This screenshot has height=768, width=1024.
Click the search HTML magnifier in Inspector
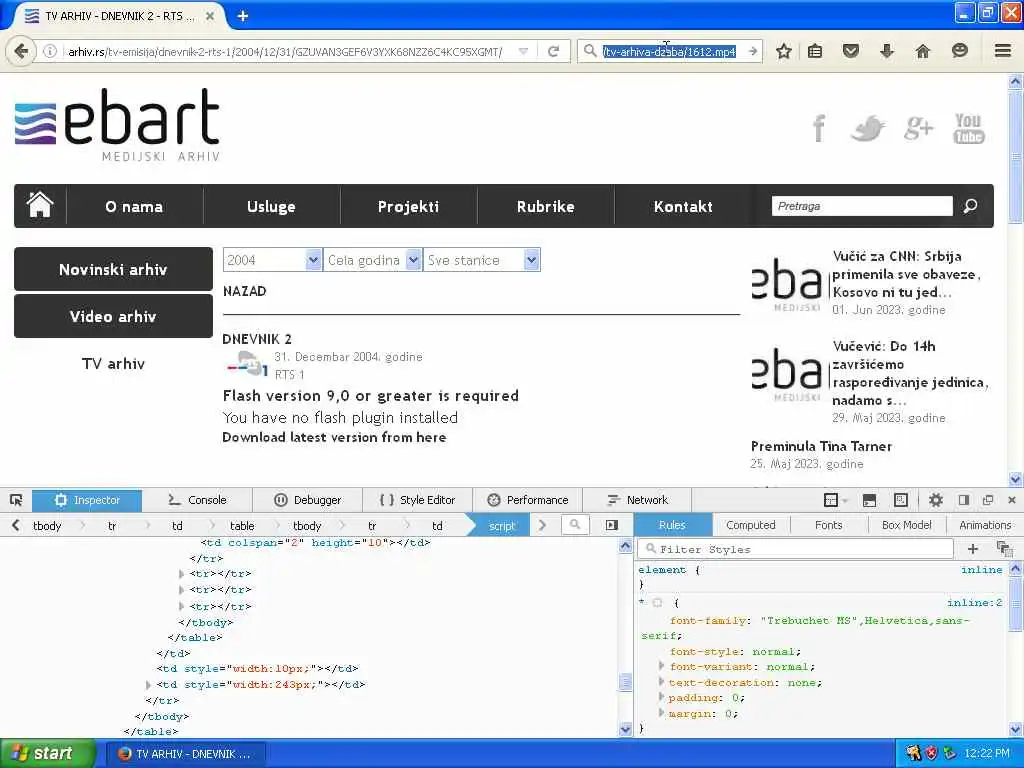click(x=575, y=524)
